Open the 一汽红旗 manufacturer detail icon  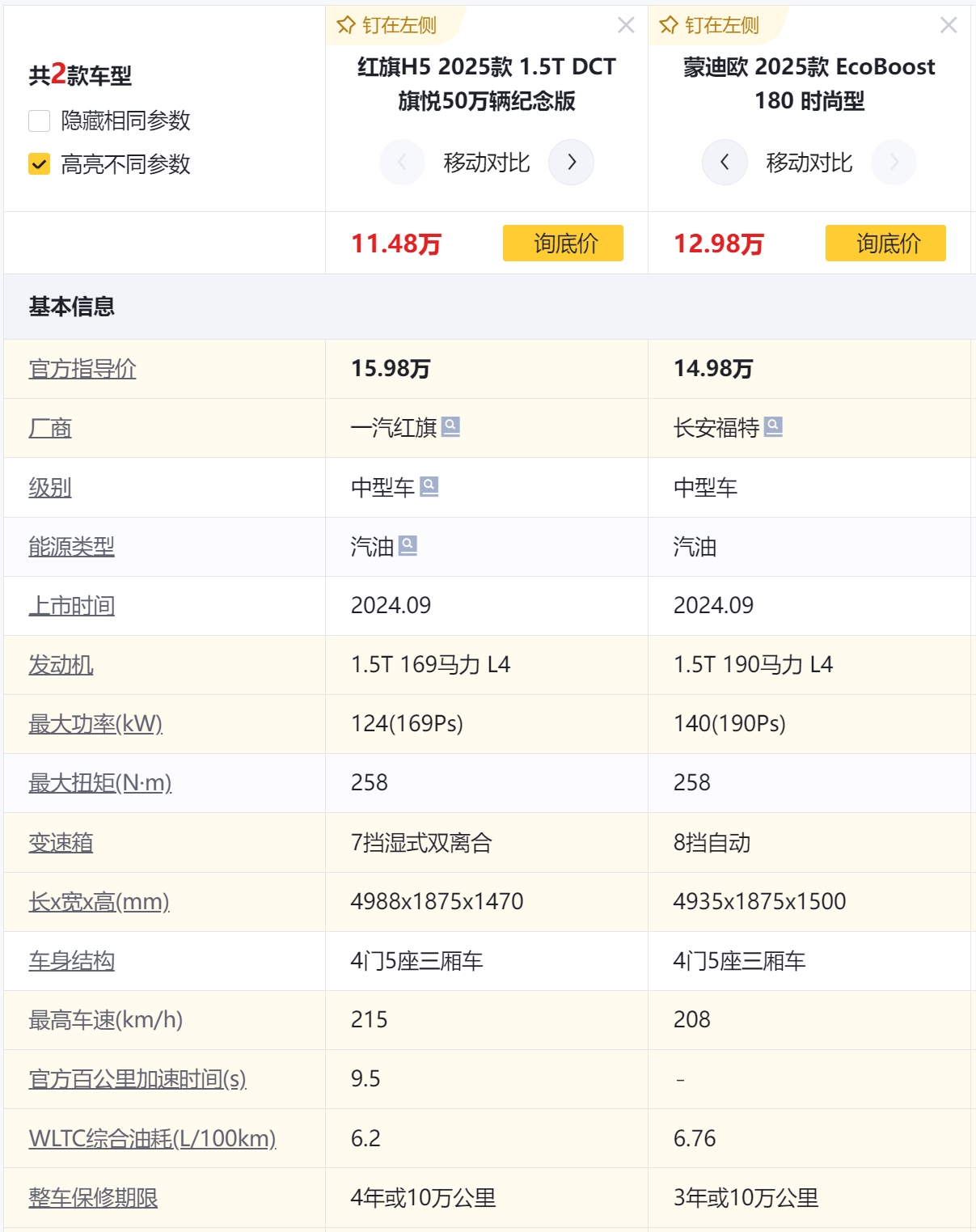pyautogui.click(x=450, y=426)
